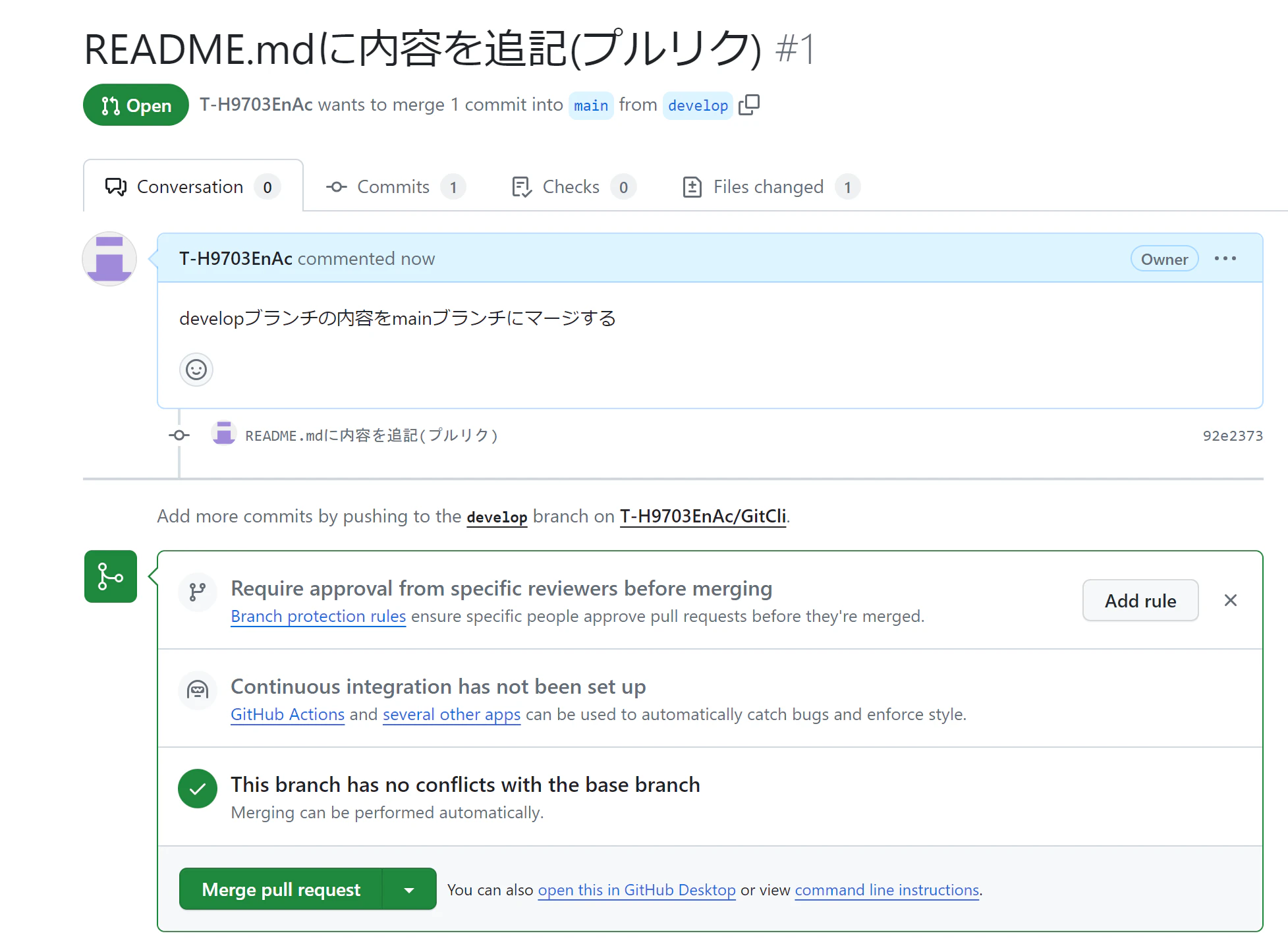The width and height of the screenshot is (1288, 950).
Task: Follow the GitHub Actions link
Action: 287,715
